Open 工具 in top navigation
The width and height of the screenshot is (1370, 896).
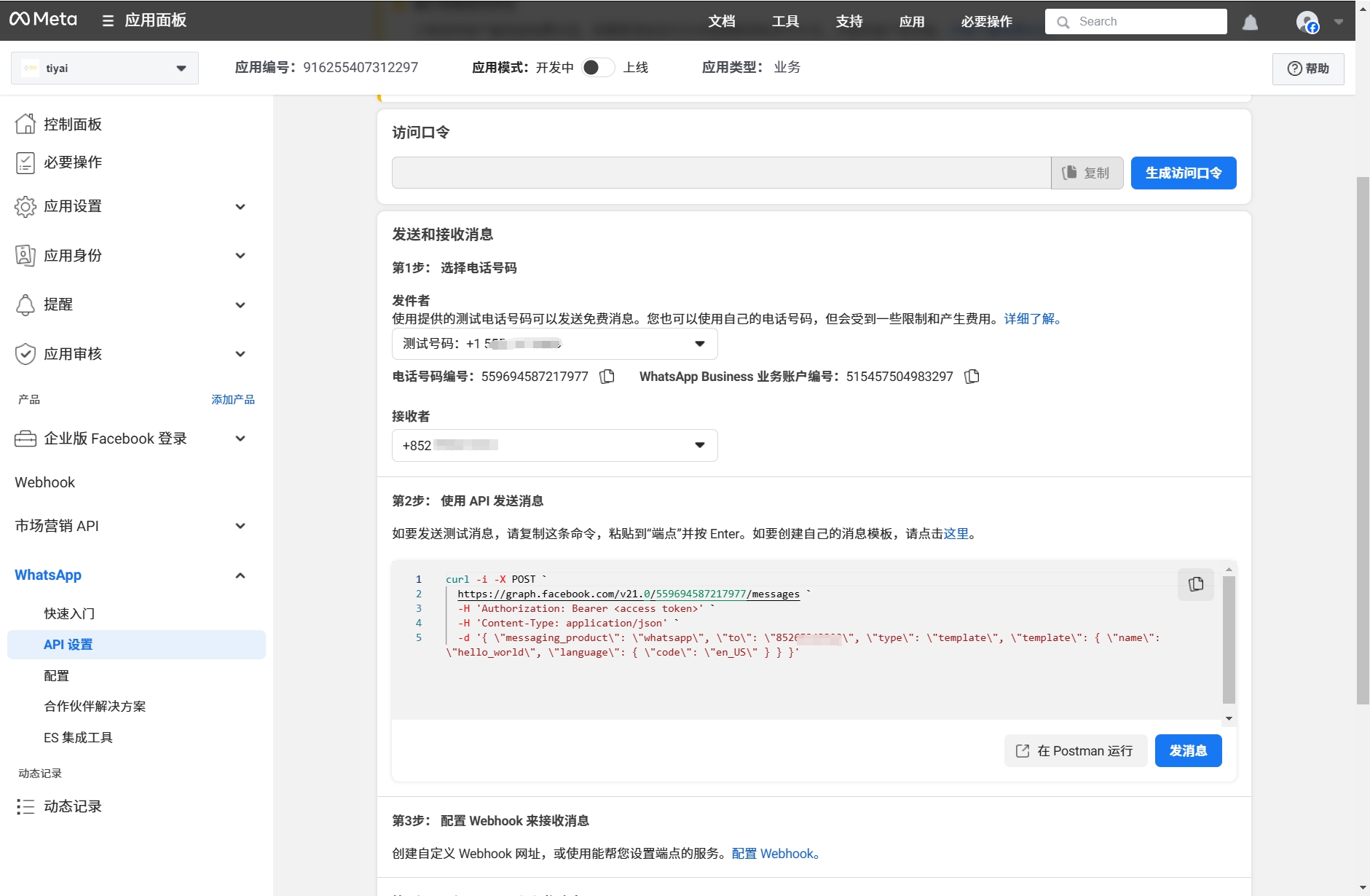tap(786, 22)
